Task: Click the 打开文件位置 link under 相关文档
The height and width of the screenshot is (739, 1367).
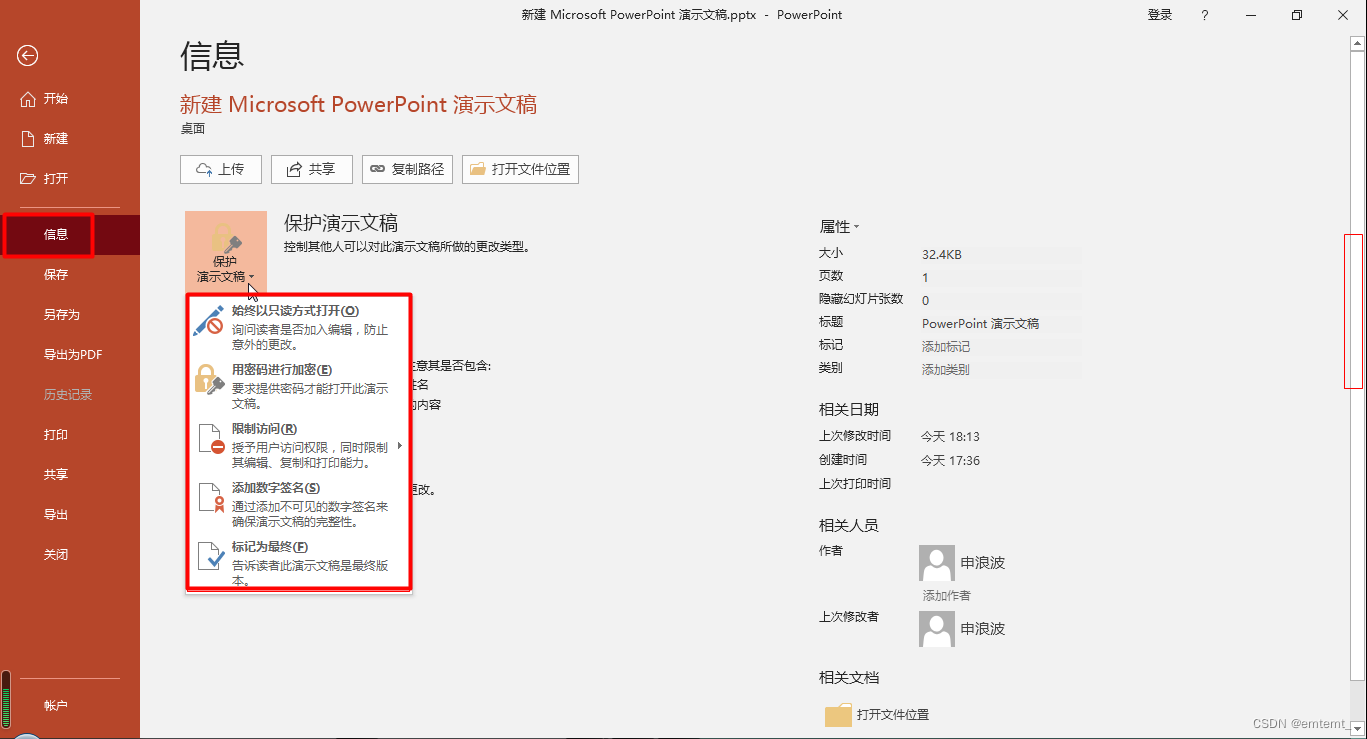Action: (893, 715)
